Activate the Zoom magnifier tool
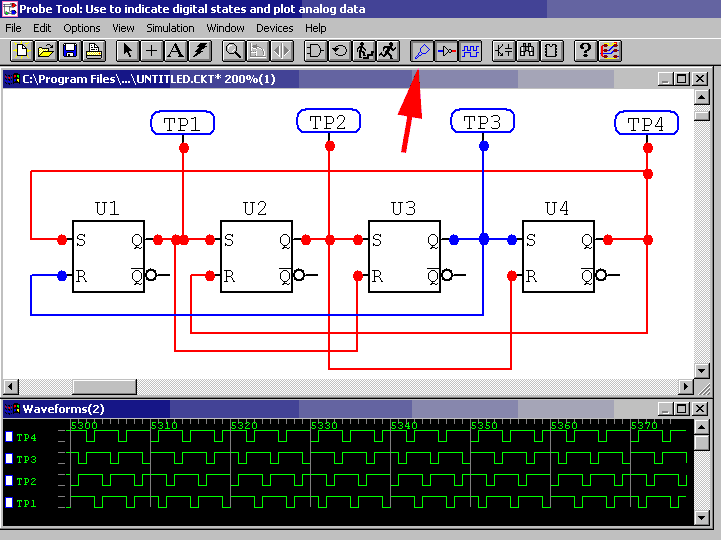Screen dimensions: 721x540 click(x=233, y=51)
